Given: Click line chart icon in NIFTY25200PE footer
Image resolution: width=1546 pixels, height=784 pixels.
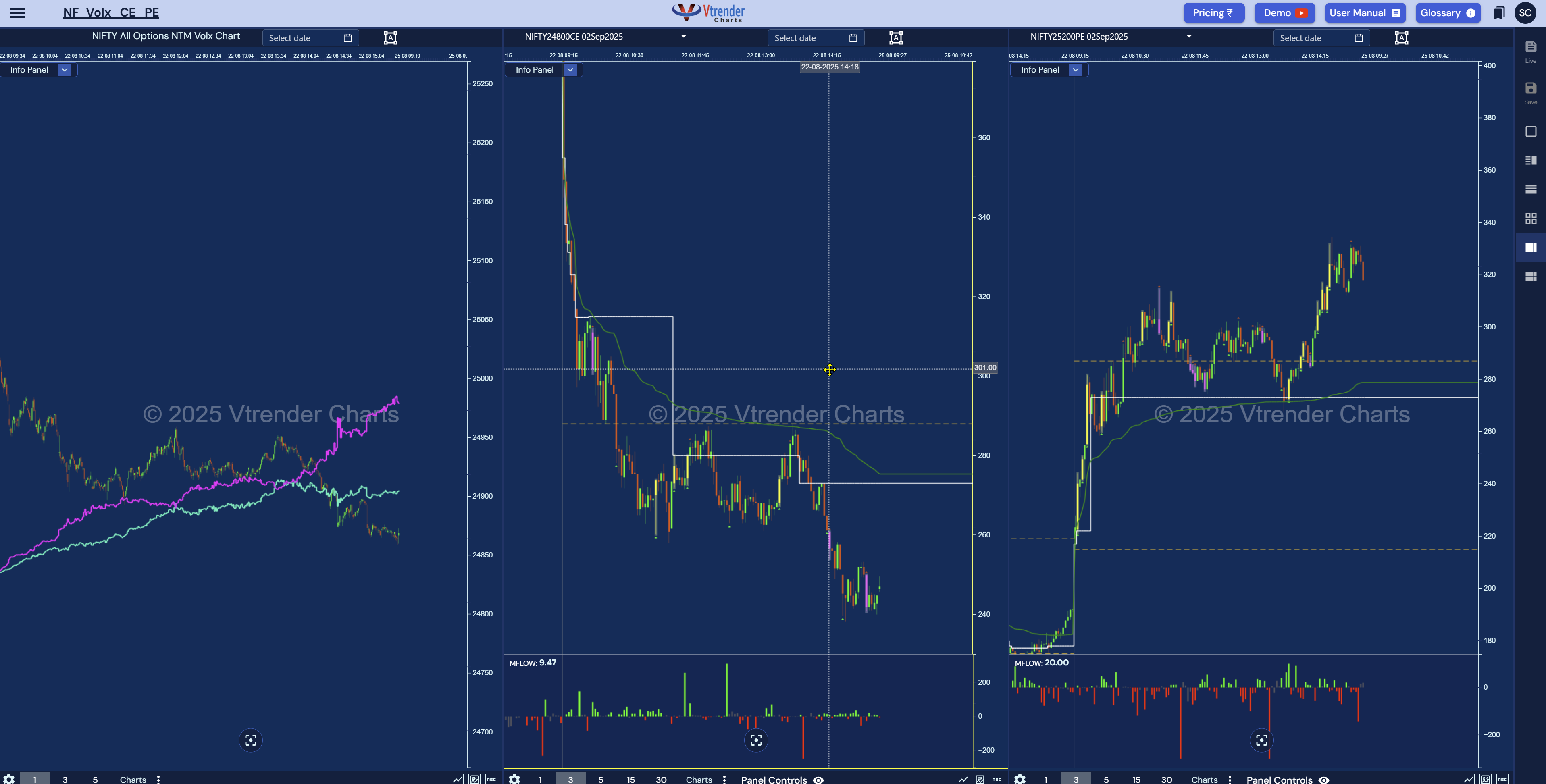Looking at the screenshot, I should click(x=1468, y=779).
